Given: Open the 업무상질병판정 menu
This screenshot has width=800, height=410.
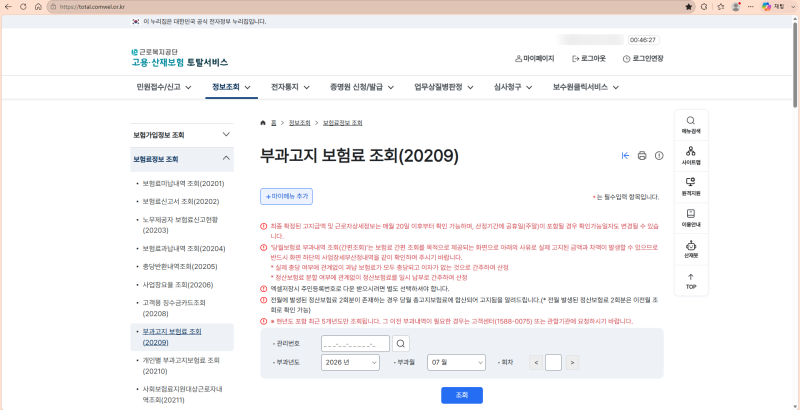Looking at the screenshot, I should [x=443, y=87].
